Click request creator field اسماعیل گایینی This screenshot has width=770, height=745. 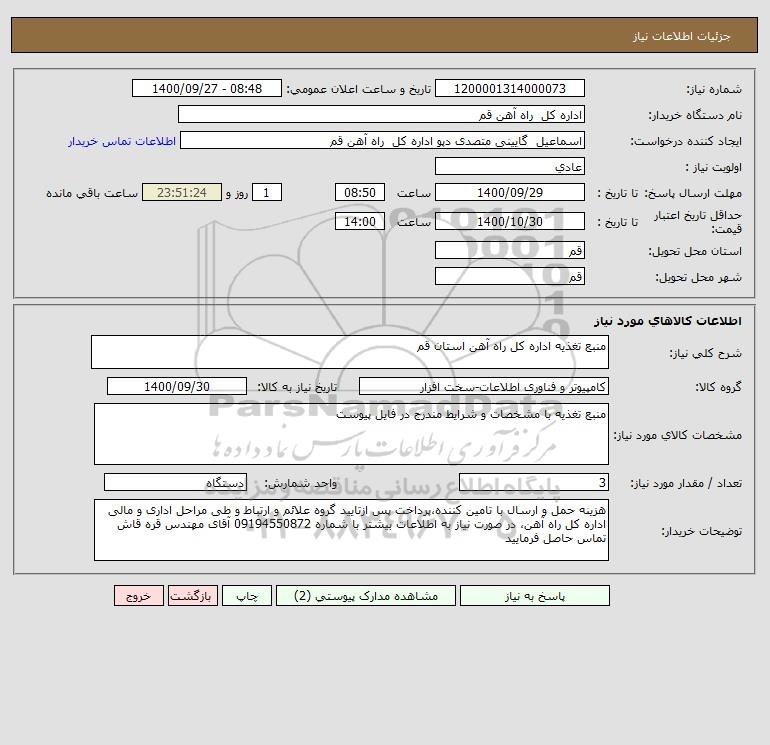(383, 140)
